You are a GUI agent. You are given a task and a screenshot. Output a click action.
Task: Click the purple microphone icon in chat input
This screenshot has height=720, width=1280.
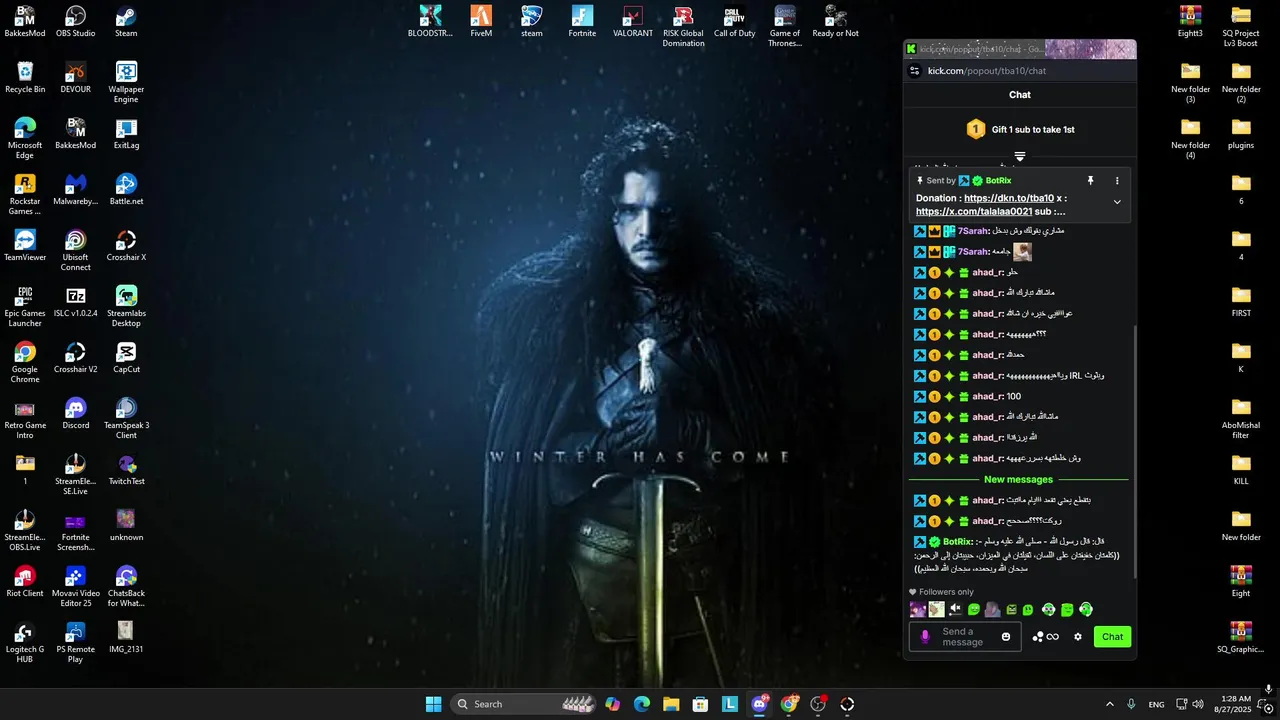pos(925,637)
